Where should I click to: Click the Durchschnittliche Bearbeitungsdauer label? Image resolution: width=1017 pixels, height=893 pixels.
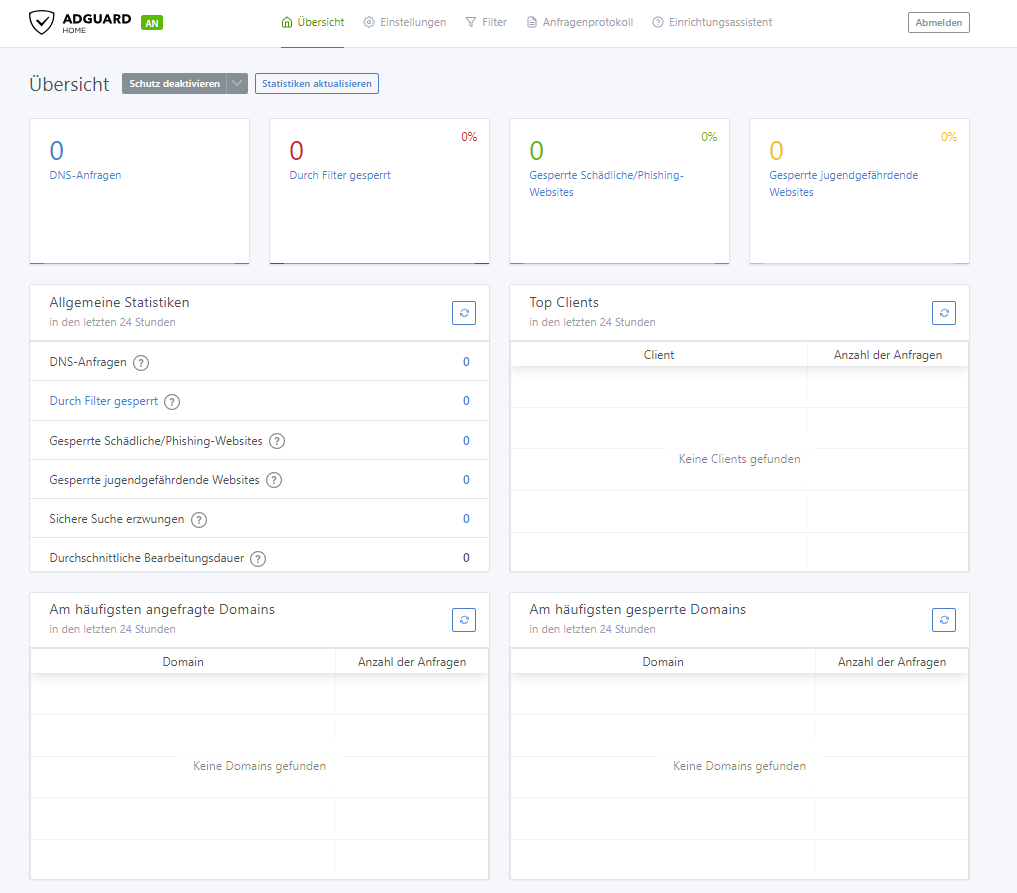[147, 558]
